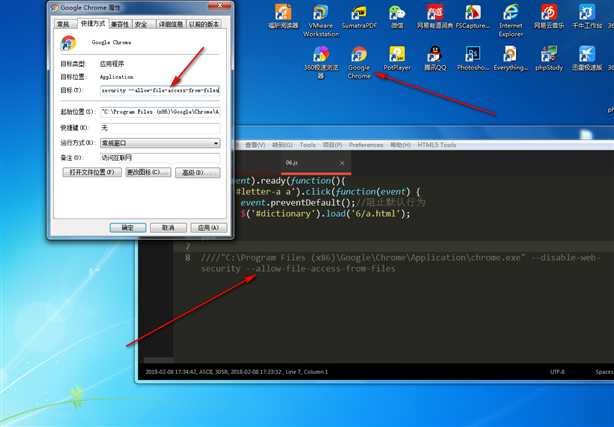614x427 pixels.
Task: Click into the 起始位置 path field
Action: [x=160, y=112]
